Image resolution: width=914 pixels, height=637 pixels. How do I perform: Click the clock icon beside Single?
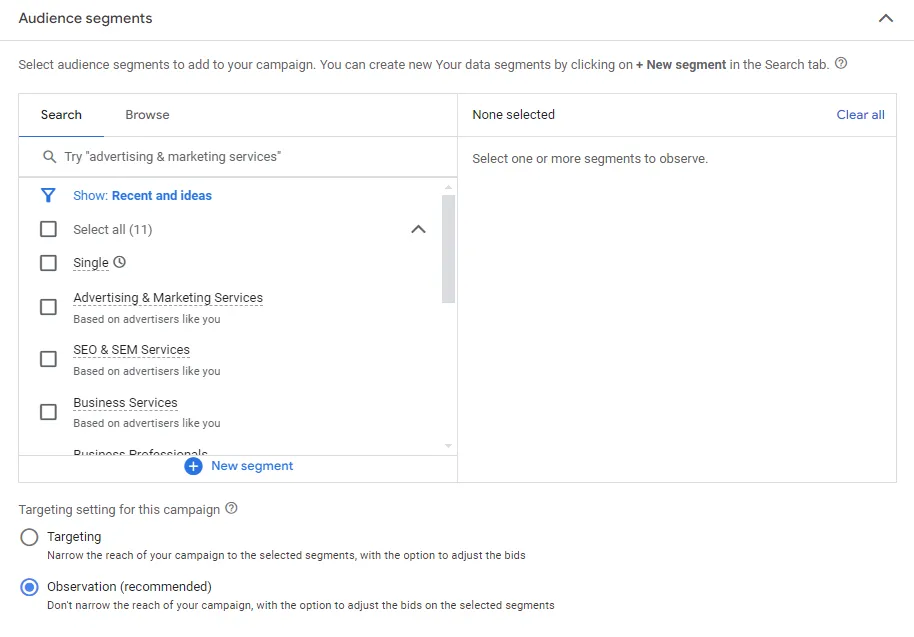(x=120, y=262)
